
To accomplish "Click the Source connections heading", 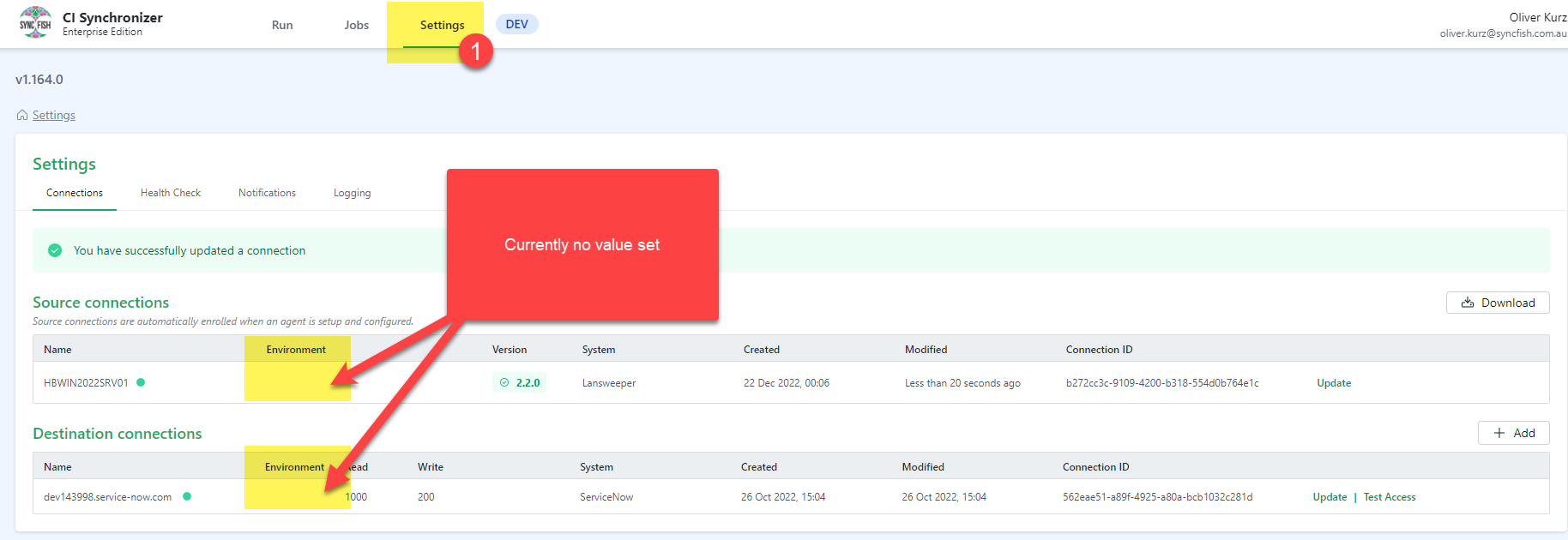I will (x=101, y=303).
